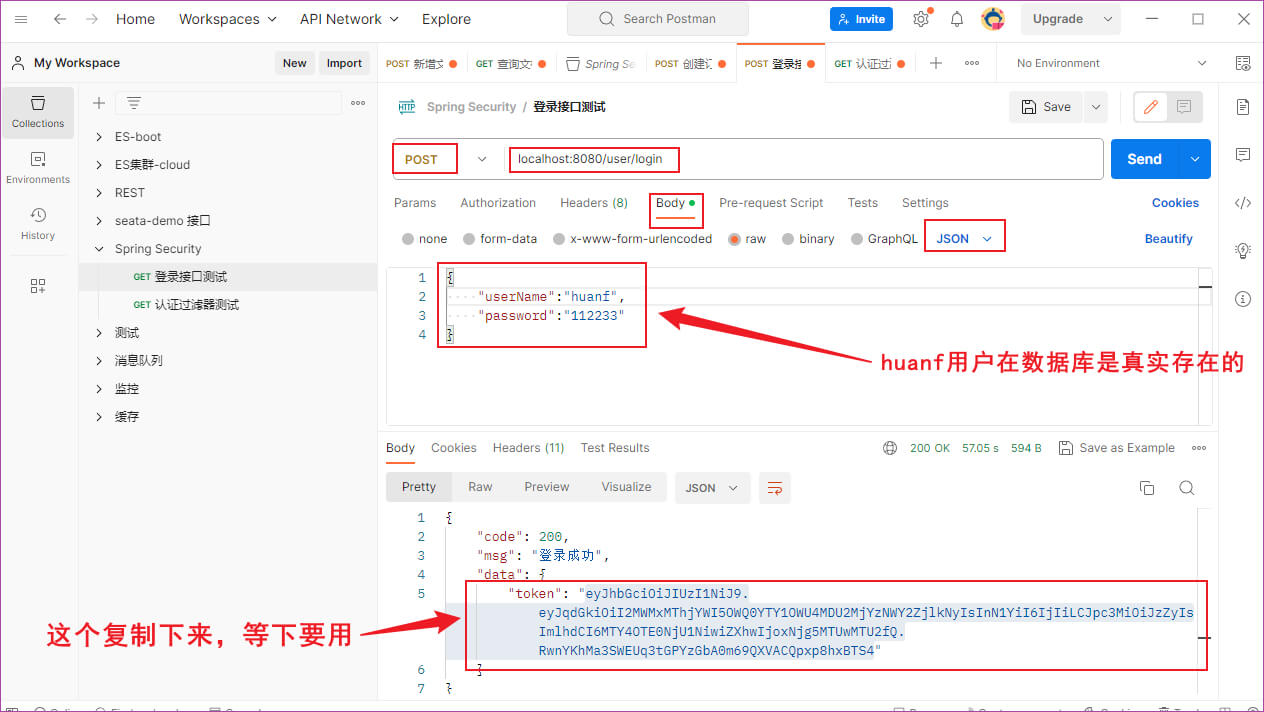Open the No Environment dropdown
The width and height of the screenshot is (1264, 712).
click(1111, 63)
